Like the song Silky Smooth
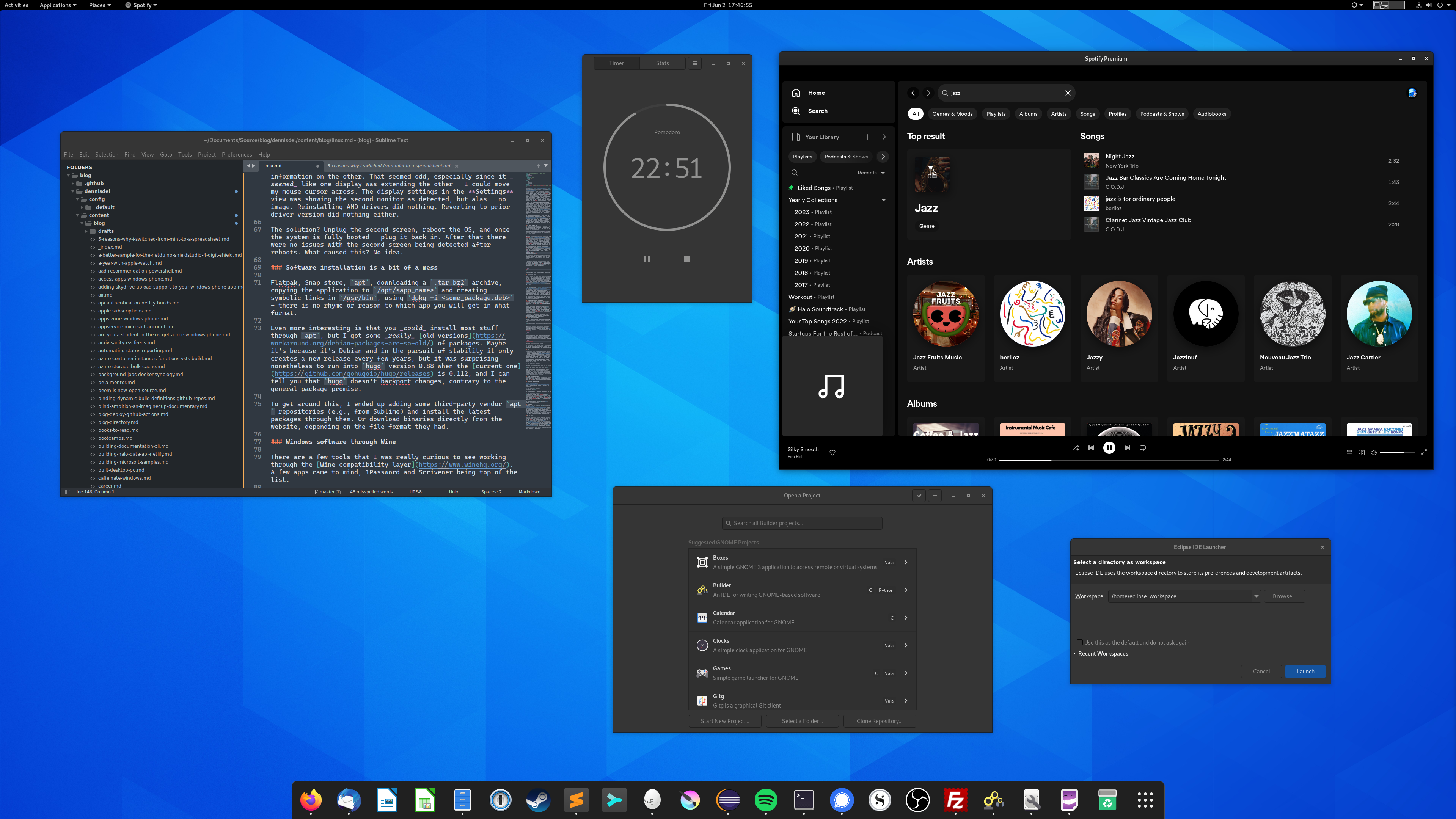Image resolution: width=1456 pixels, height=819 pixels. [832, 453]
